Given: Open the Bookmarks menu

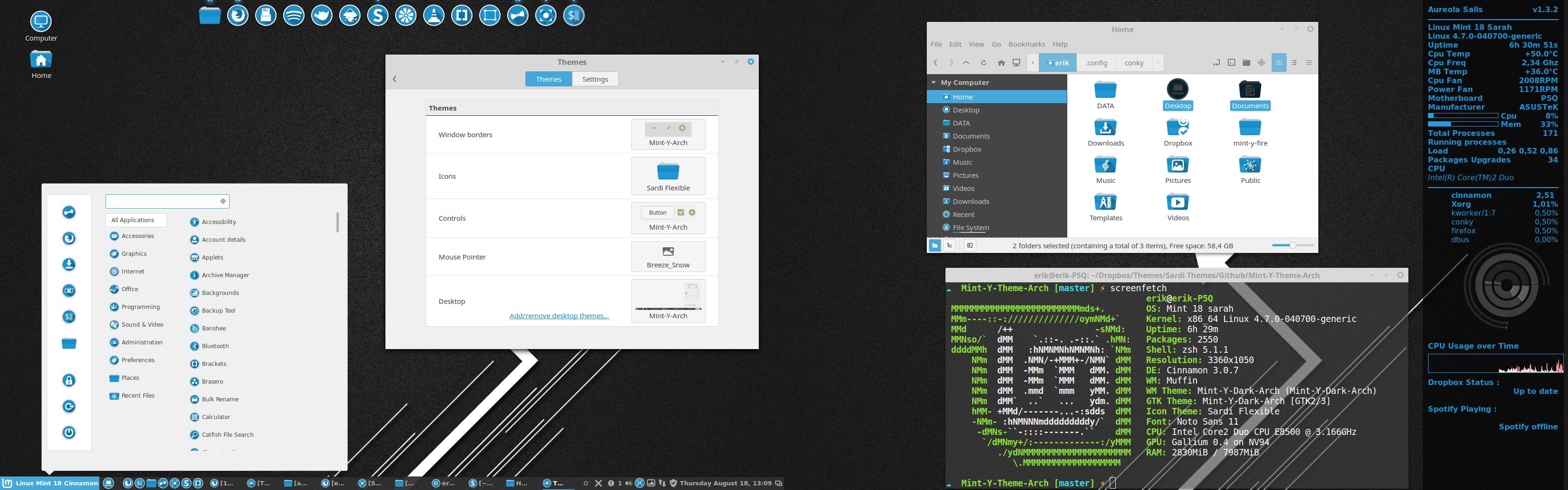Looking at the screenshot, I should [1026, 44].
